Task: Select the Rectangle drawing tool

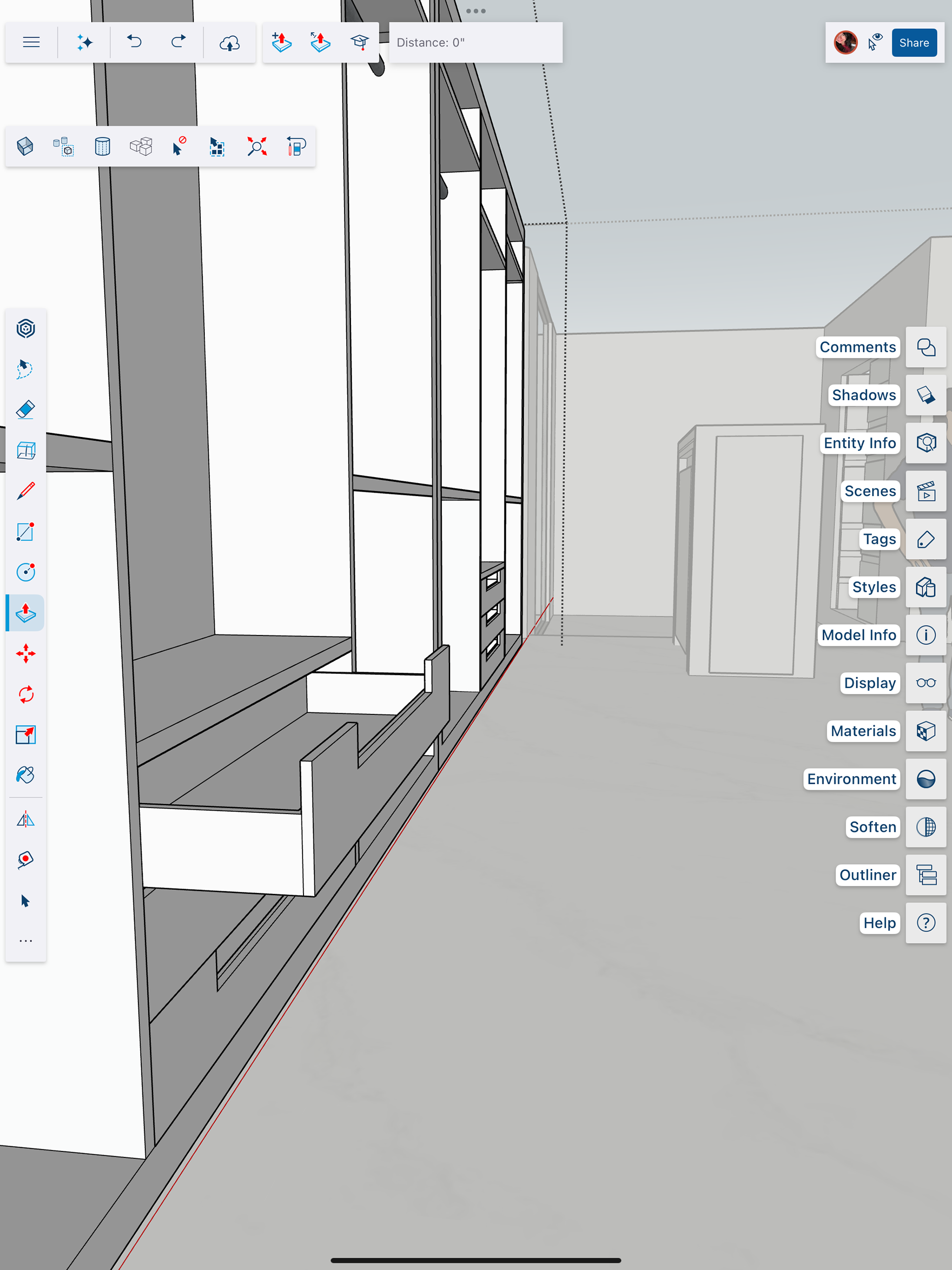Action: (25, 532)
